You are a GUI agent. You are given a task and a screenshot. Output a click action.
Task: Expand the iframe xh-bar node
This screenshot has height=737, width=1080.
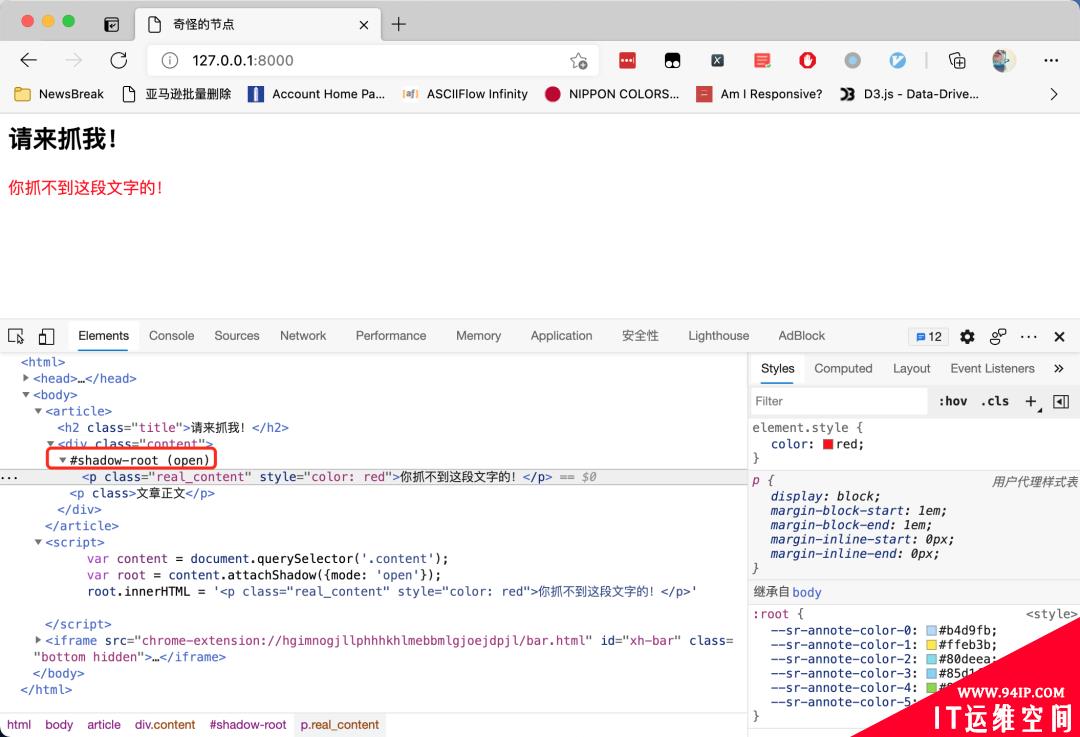click(38, 641)
